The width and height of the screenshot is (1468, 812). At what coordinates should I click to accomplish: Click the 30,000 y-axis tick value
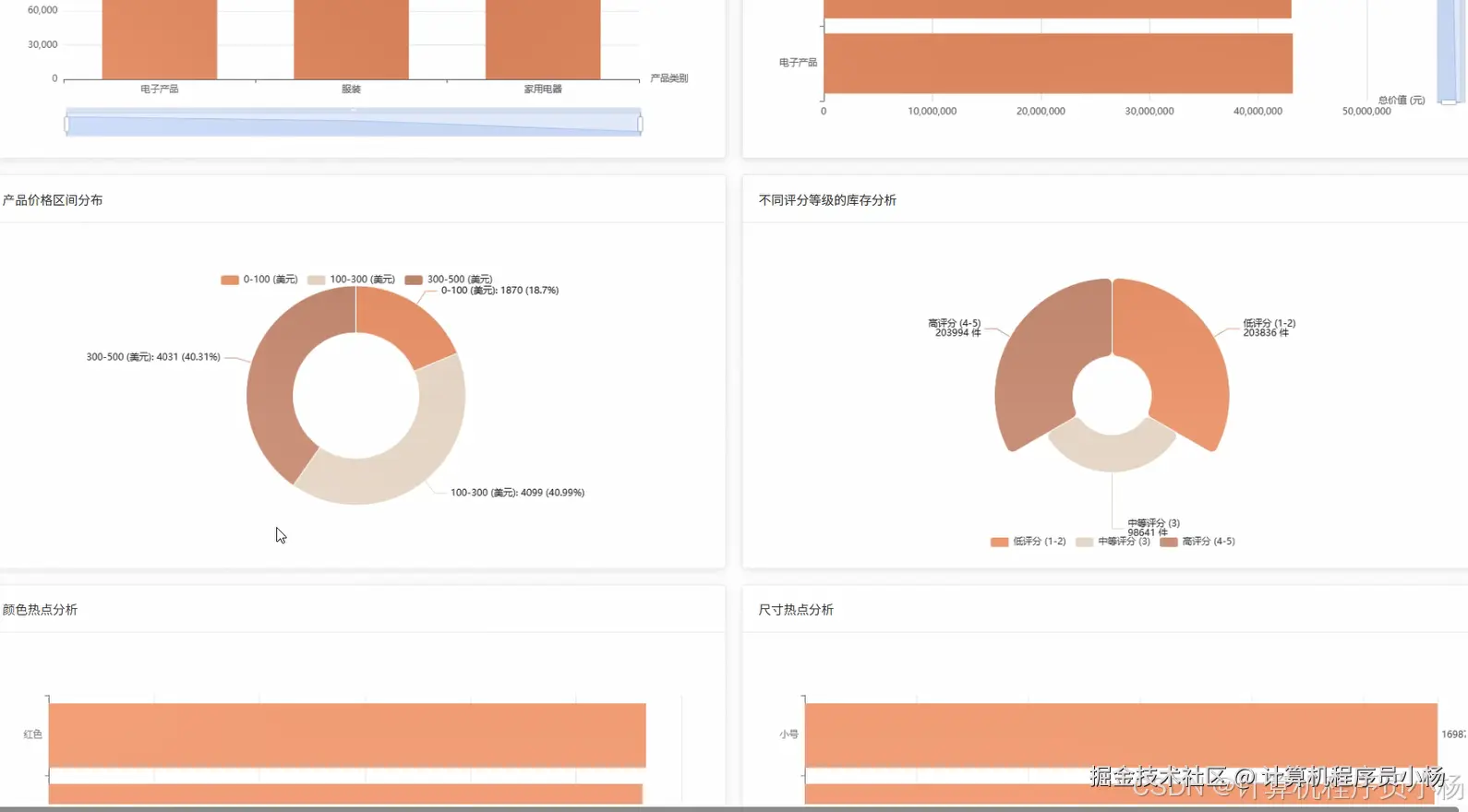coord(42,44)
